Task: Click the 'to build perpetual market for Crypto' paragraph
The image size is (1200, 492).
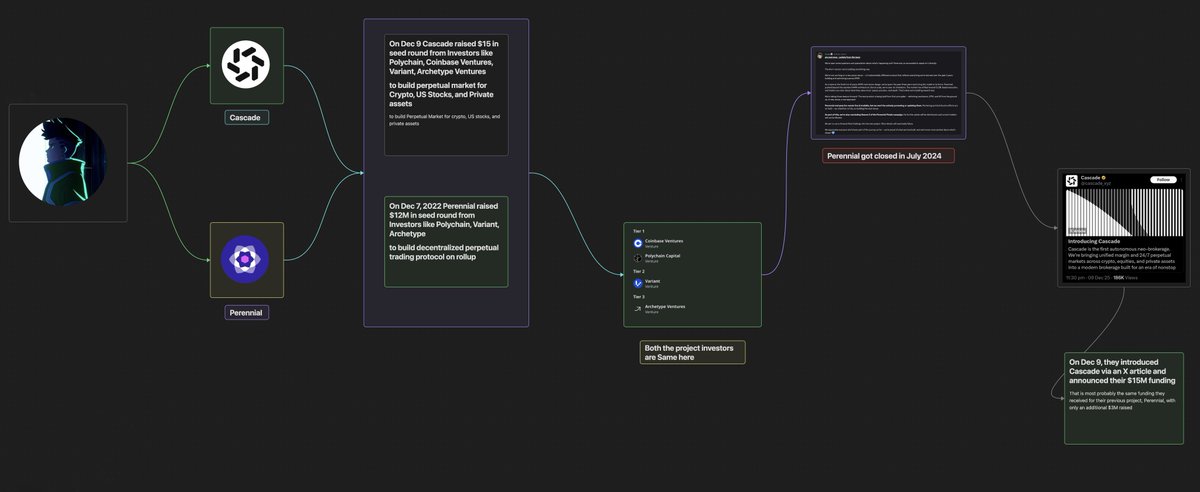Action: point(439,94)
